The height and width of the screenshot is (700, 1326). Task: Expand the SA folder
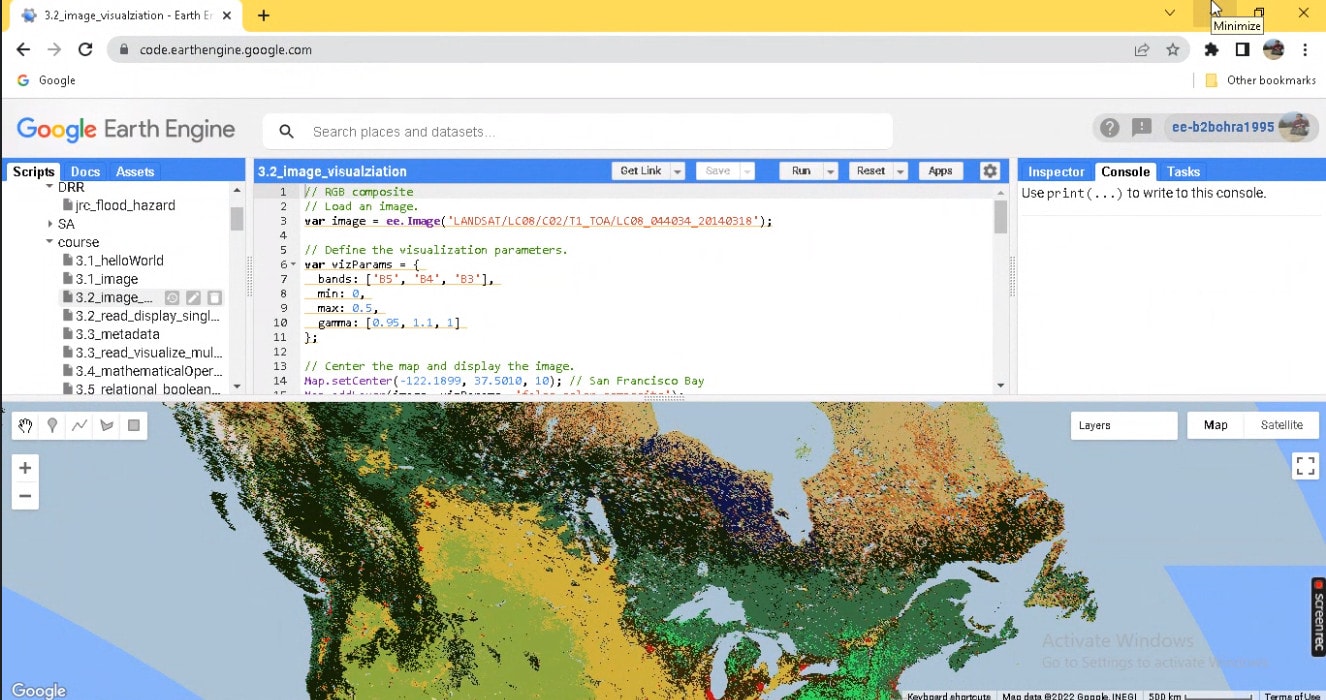pos(49,224)
